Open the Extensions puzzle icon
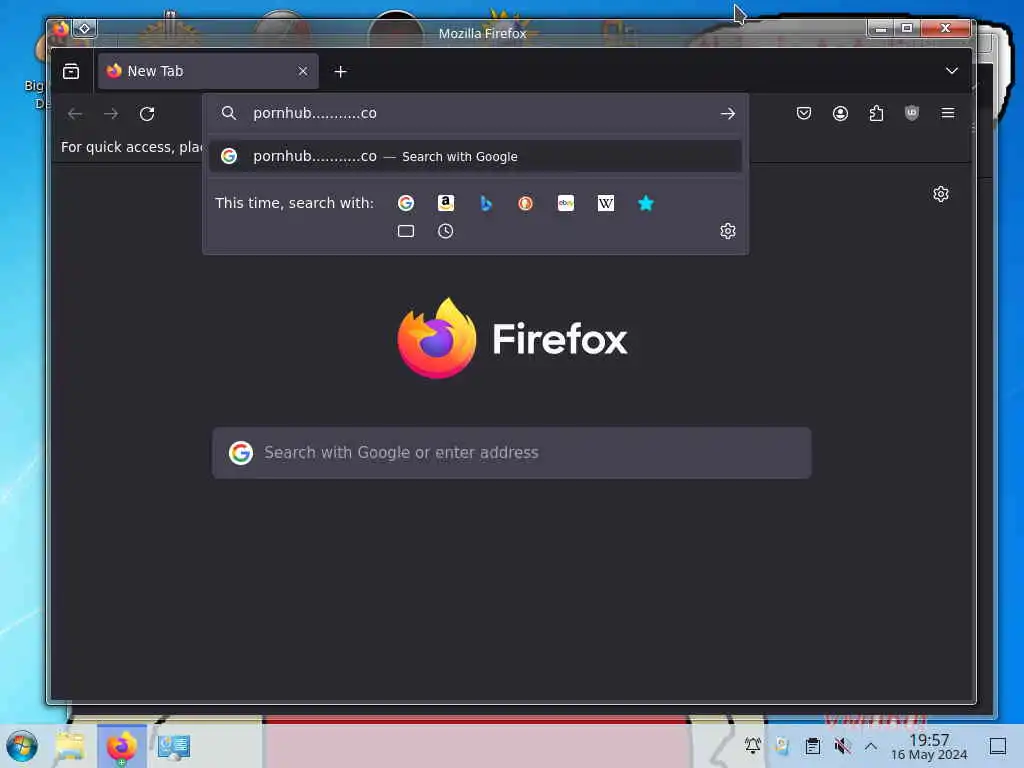The width and height of the screenshot is (1024, 768). pyautogui.click(x=876, y=113)
